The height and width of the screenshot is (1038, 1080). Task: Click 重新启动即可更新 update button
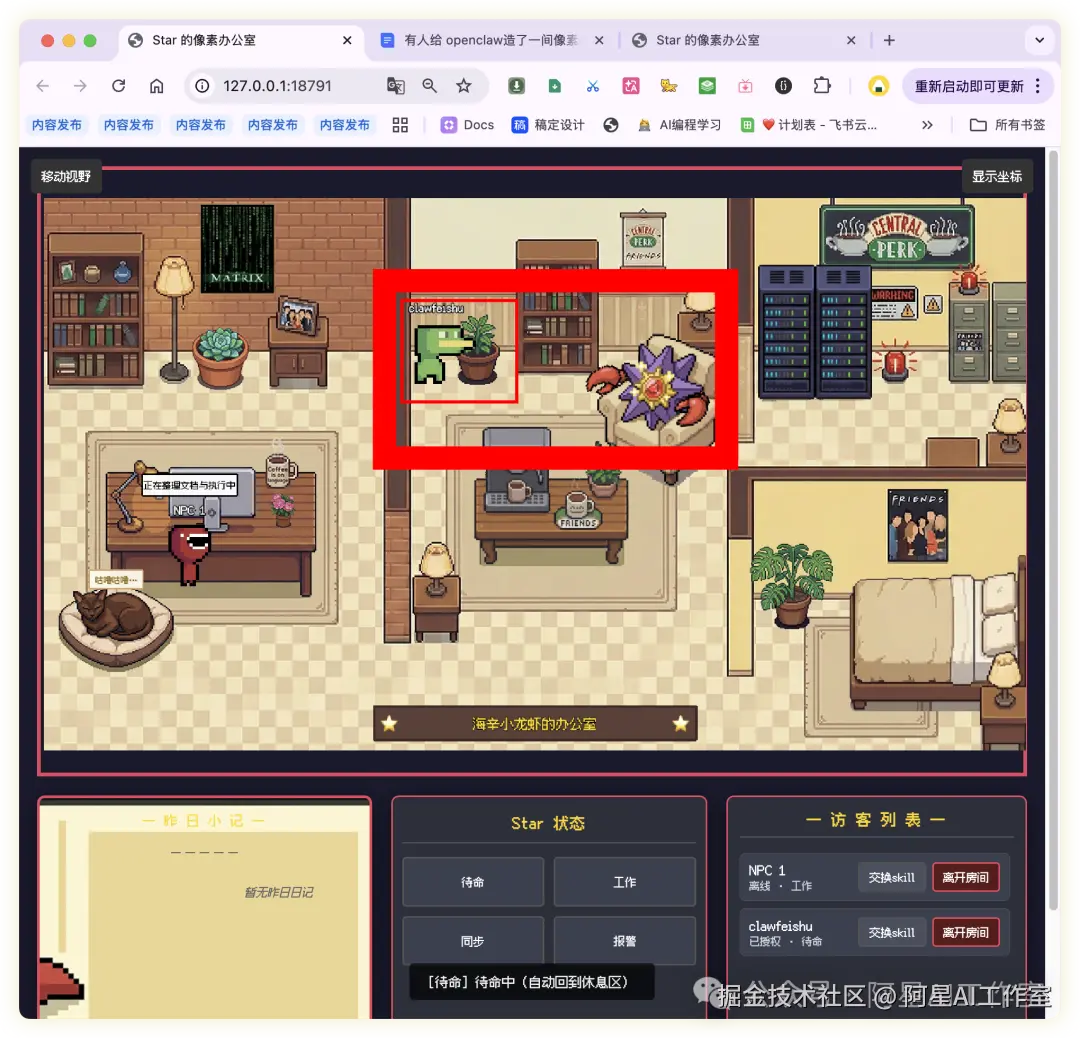pyautogui.click(x=968, y=86)
